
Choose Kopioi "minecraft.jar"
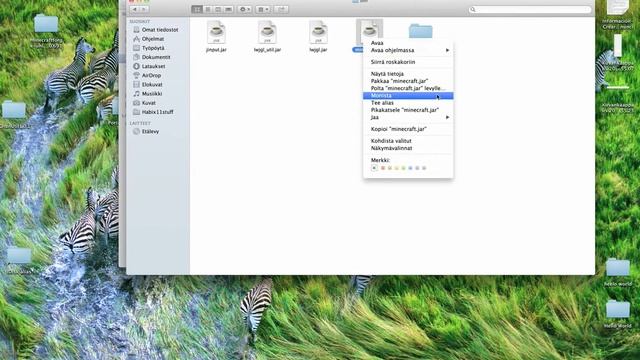click(x=408, y=129)
